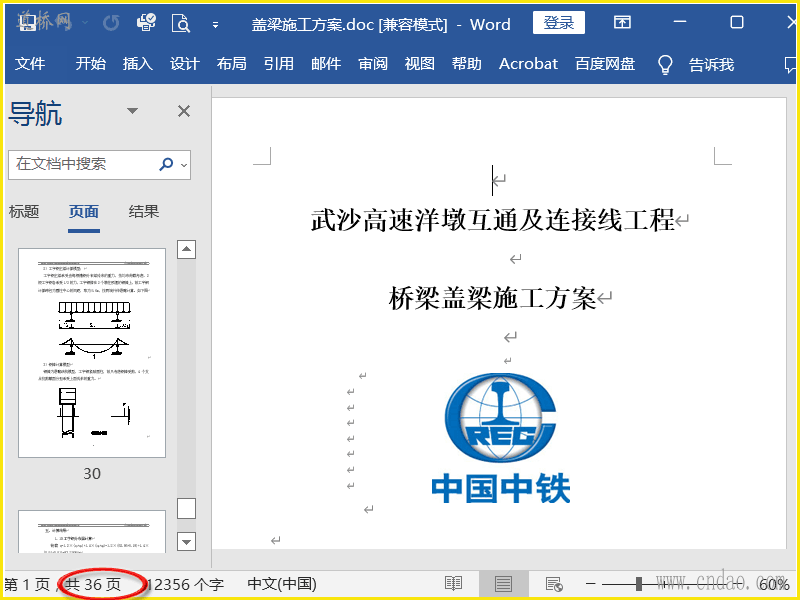Click the Undo icon in quick access toolbar
The width and height of the screenshot is (800, 600).
tap(110, 23)
